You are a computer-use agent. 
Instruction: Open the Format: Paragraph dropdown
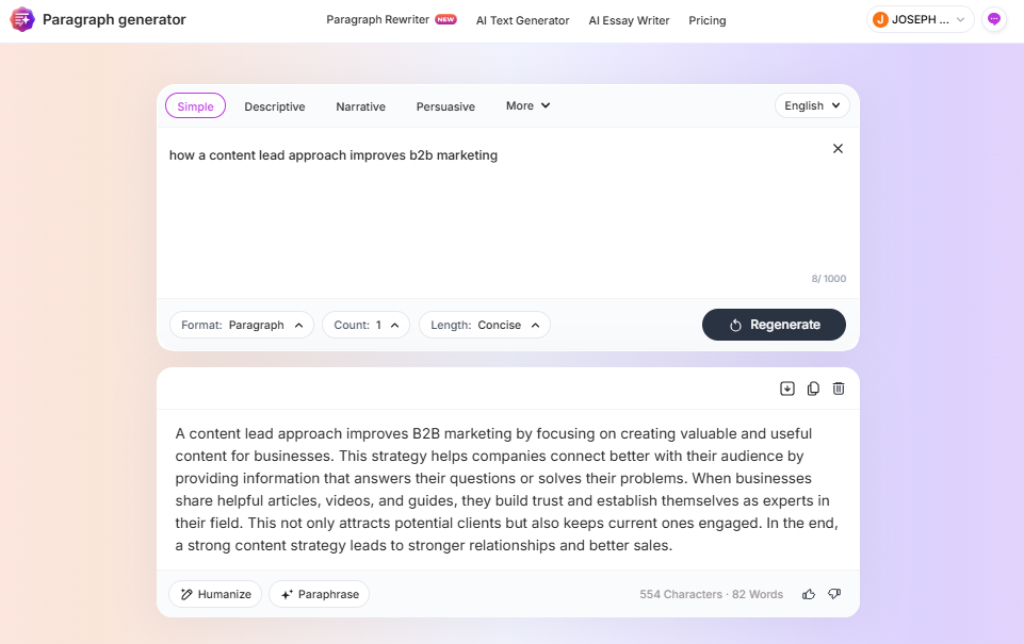coord(241,325)
